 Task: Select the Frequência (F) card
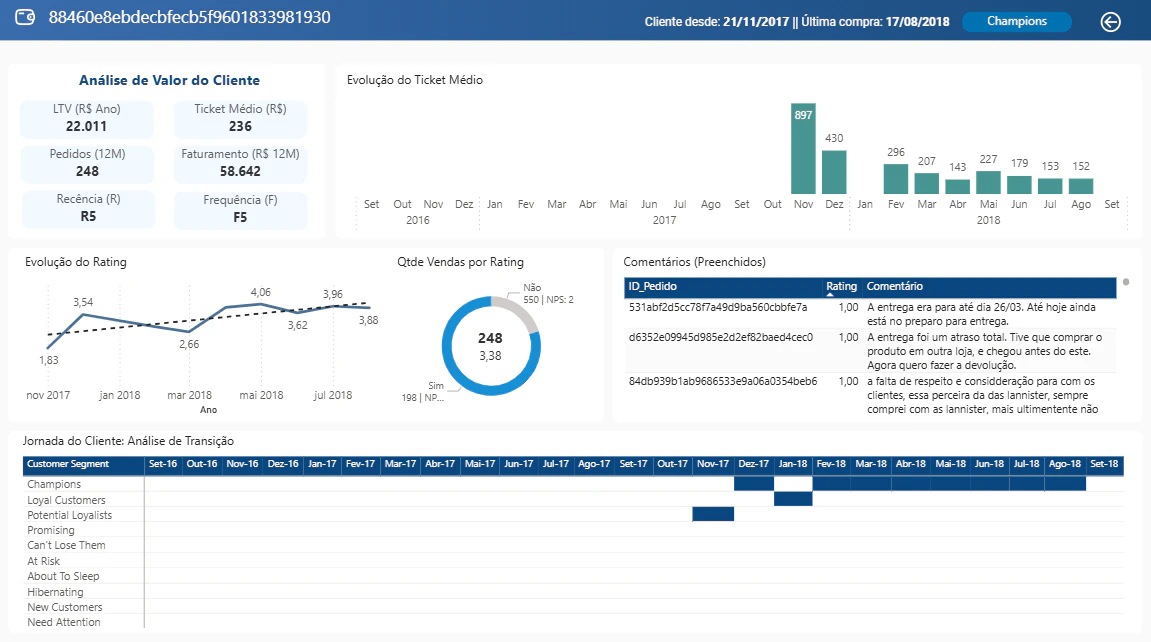point(240,209)
